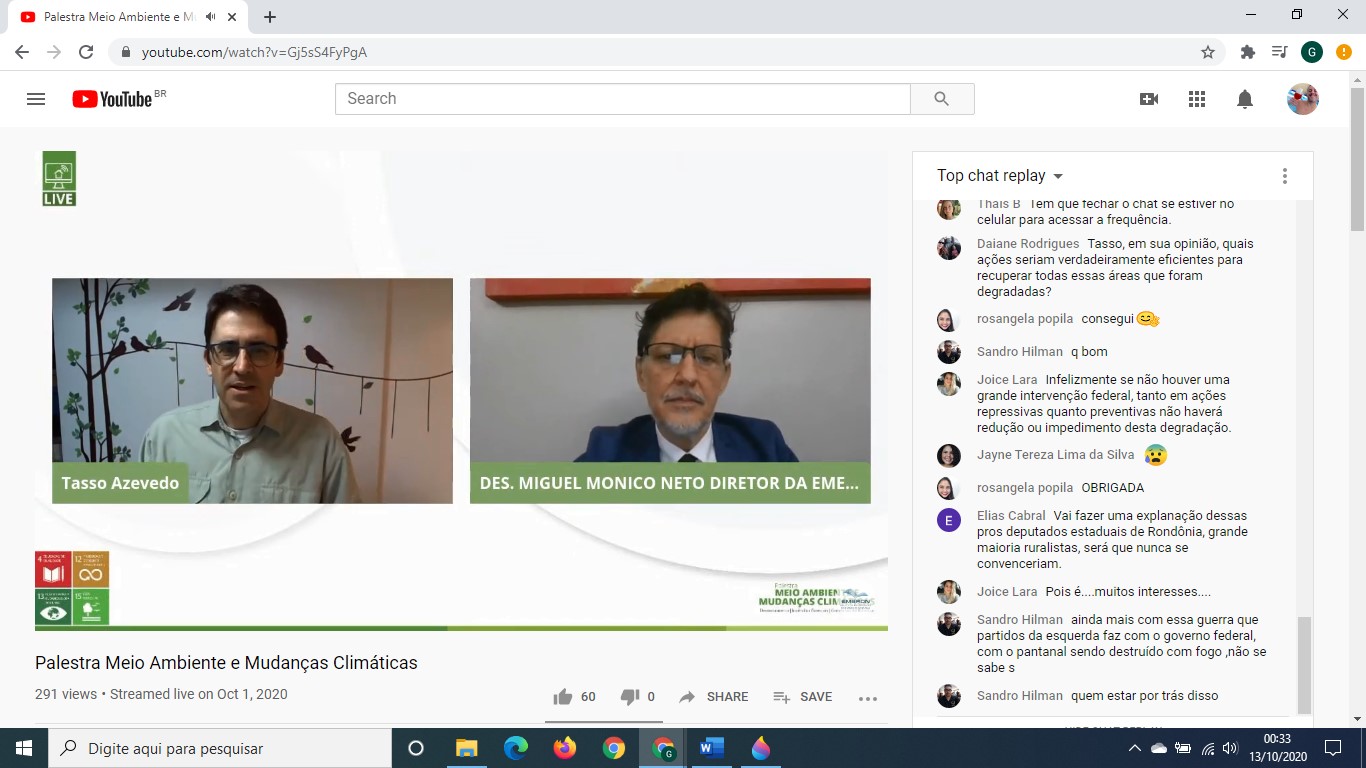Dislike the video with thumbs down
The width and height of the screenshot is (1366, 768).
630,697
